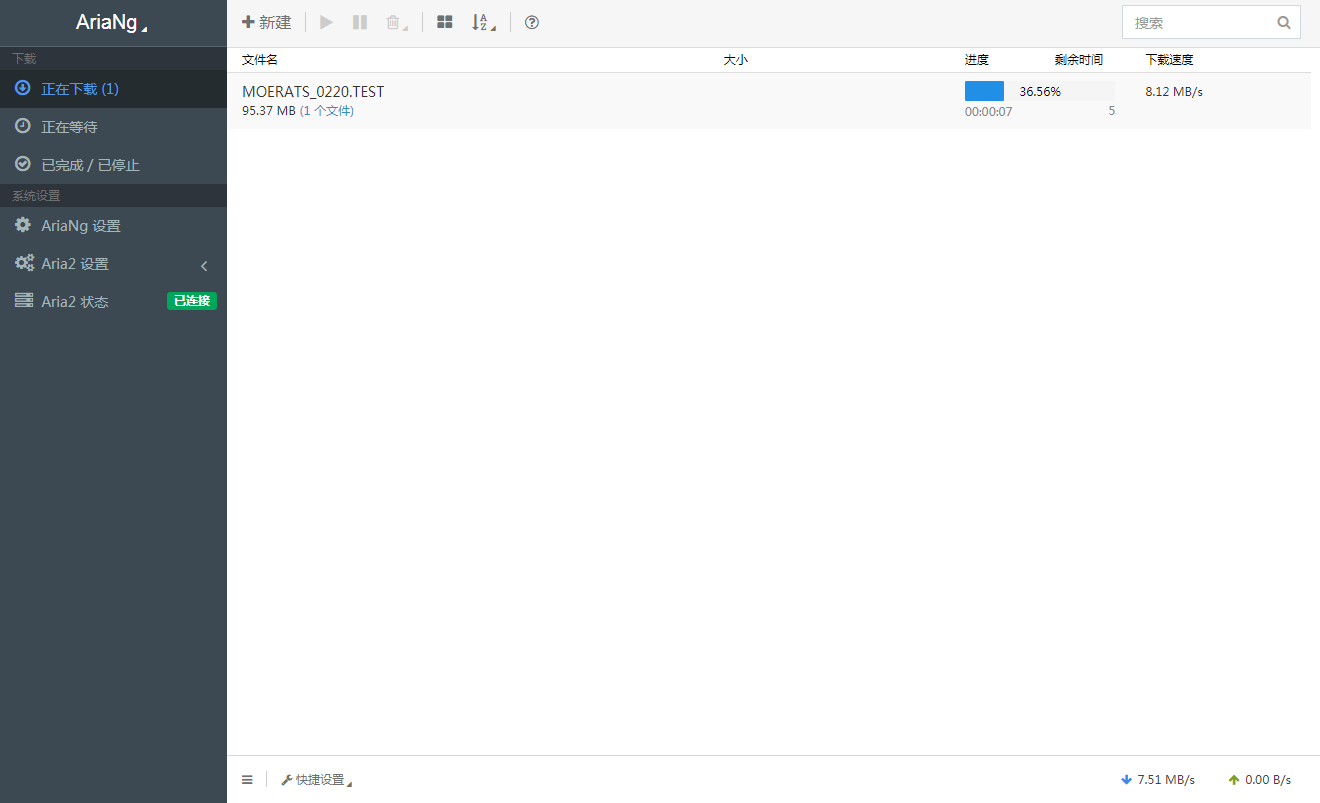Open the 快捷设置 quick settings dropdown
The height and width of the screenshot is (803, 1320).
point(317,780)
